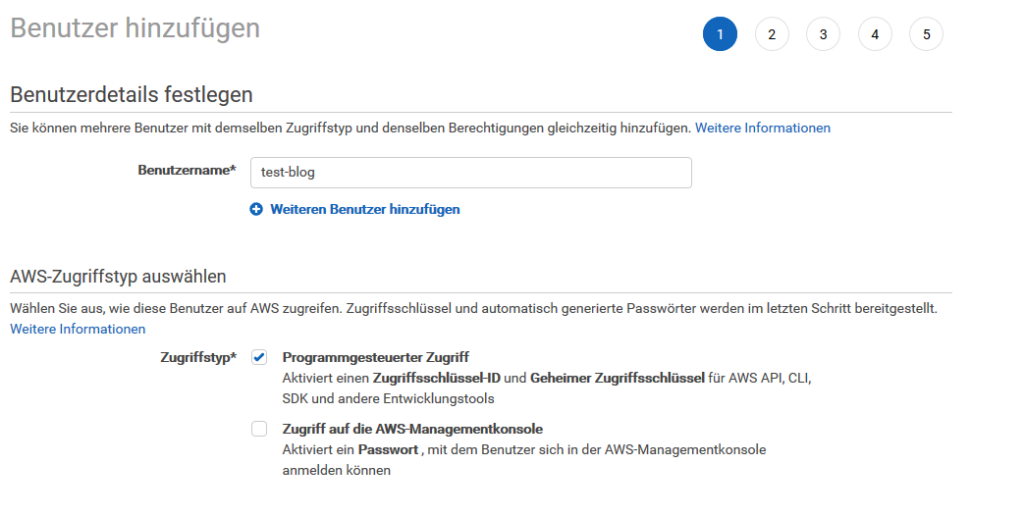Click the AWS-Zugriffstyp auswählen heading
Image resolution: width=1024 pixels, height=517 pixels.
(118, 276)
